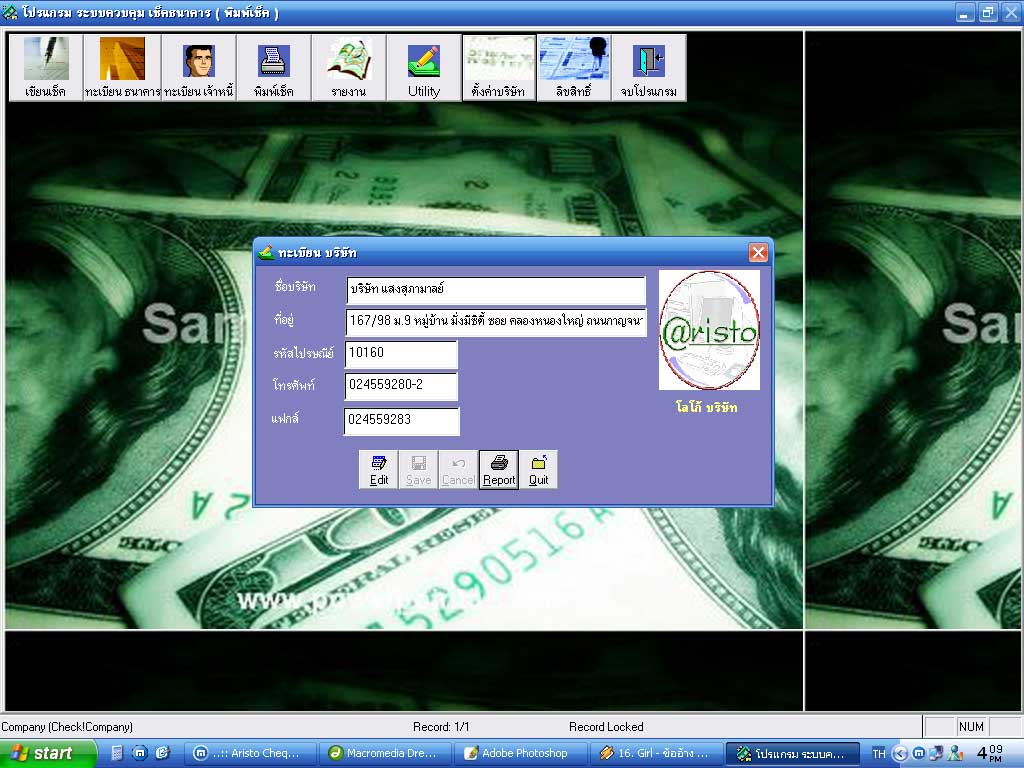Click the Report printer button
This screenshot has height=768, width=1024.
point(498,469)
